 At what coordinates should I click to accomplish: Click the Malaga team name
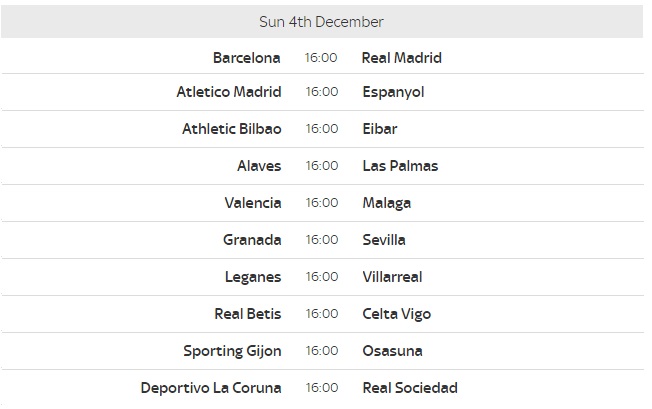click(387, 203)
